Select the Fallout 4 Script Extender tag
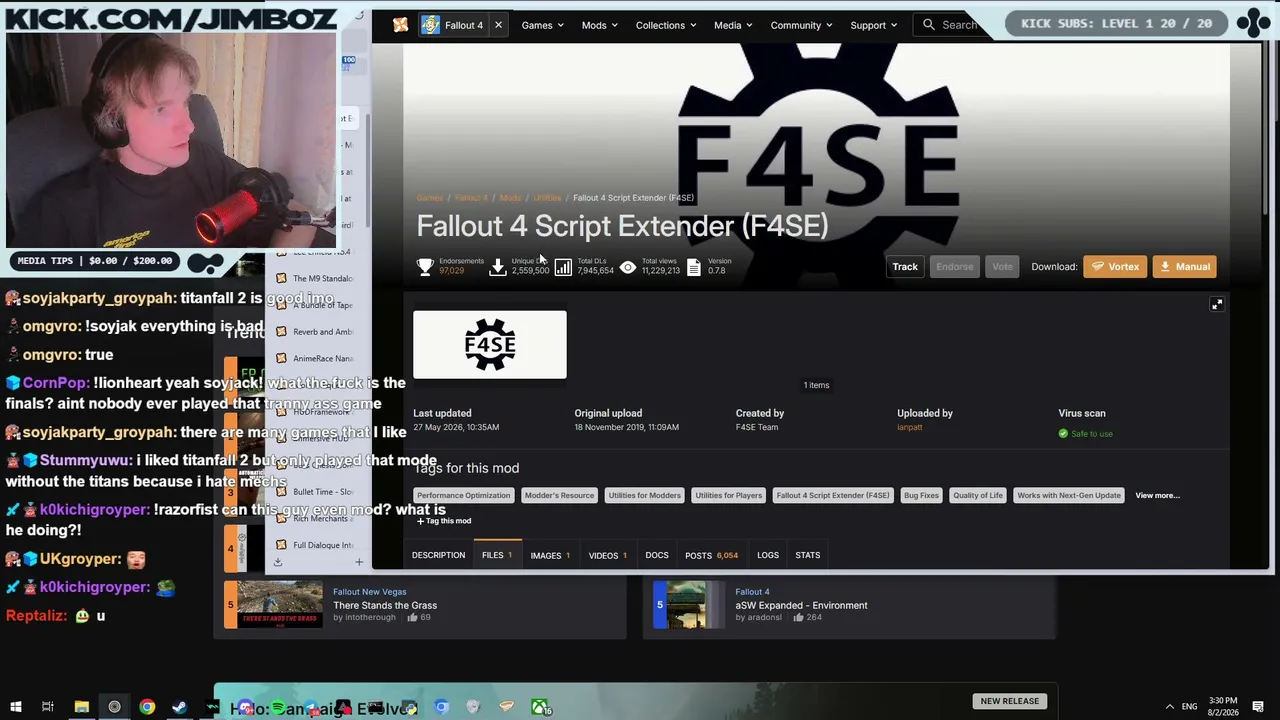This screenshot has width=1280, height=720. point(833,495)
